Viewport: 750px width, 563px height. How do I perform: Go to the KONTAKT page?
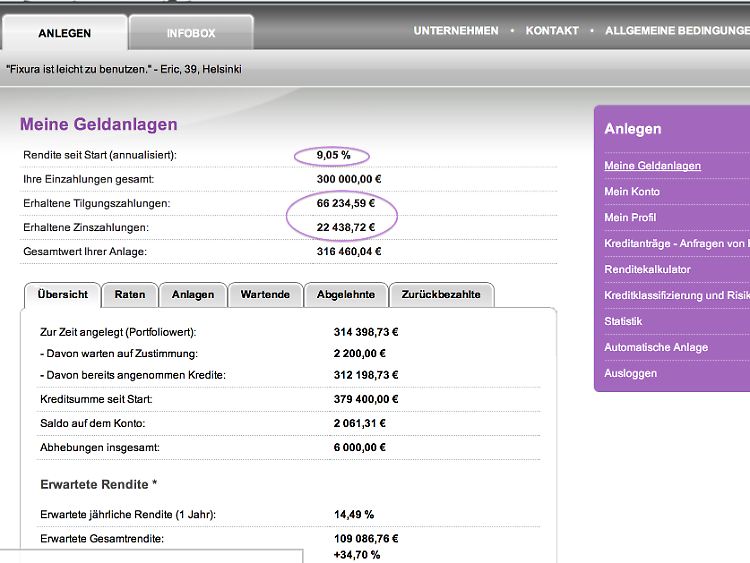[x=552, y=31]
